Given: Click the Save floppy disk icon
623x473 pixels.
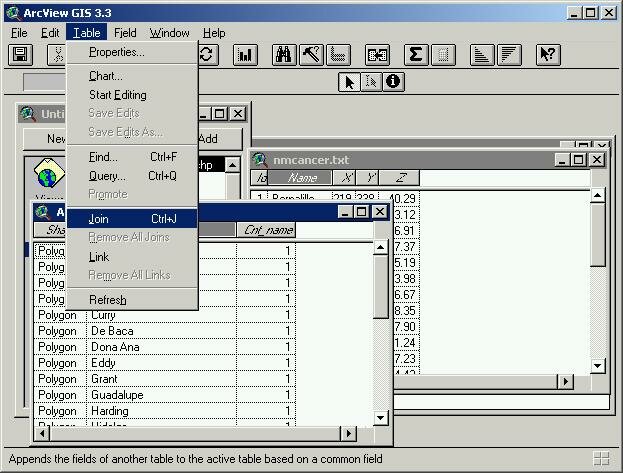Looking at the screenshot, I should click(x=20, y=54).
